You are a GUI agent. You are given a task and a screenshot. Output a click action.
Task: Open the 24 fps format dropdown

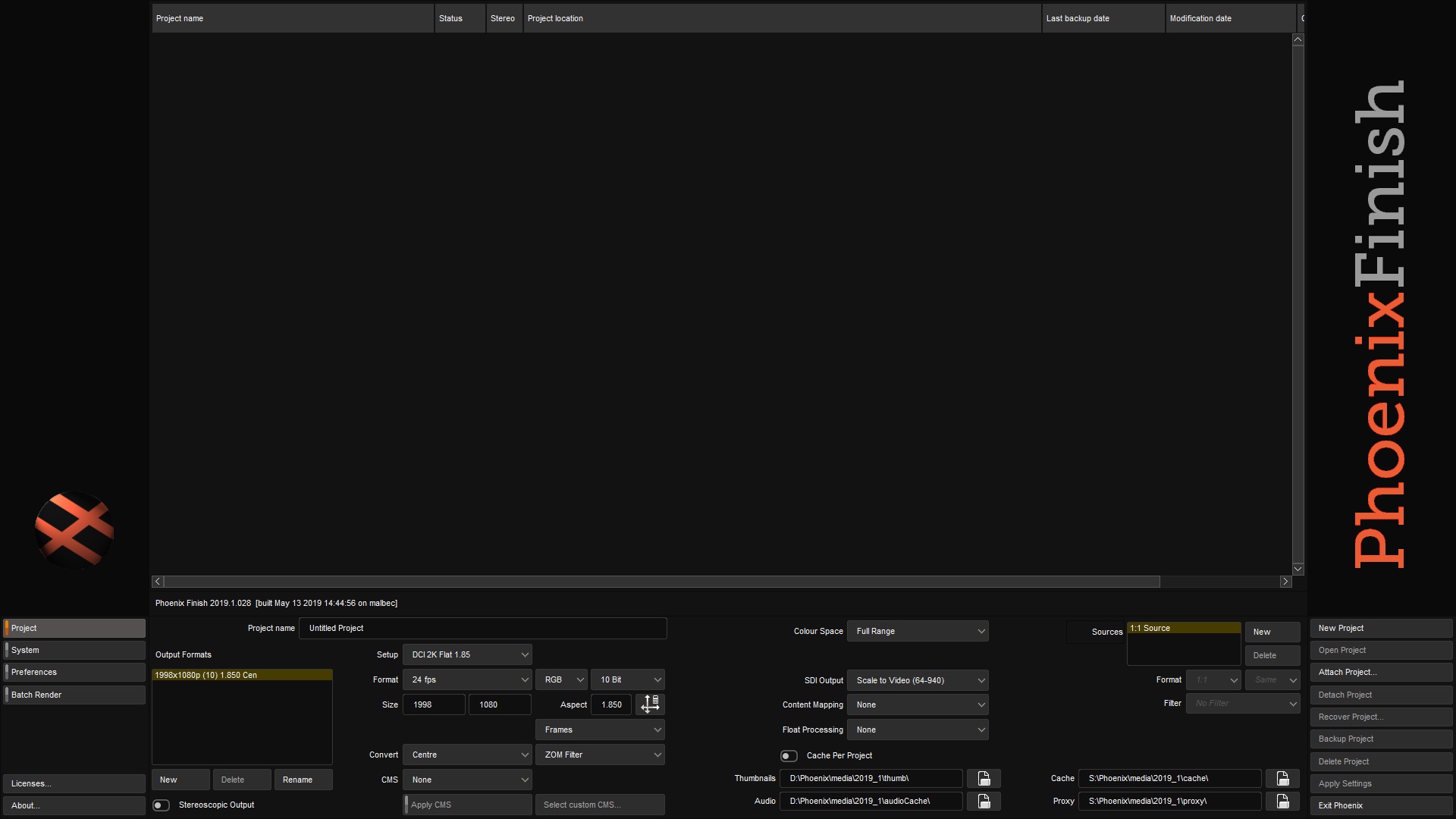click(x=467, y=679)
